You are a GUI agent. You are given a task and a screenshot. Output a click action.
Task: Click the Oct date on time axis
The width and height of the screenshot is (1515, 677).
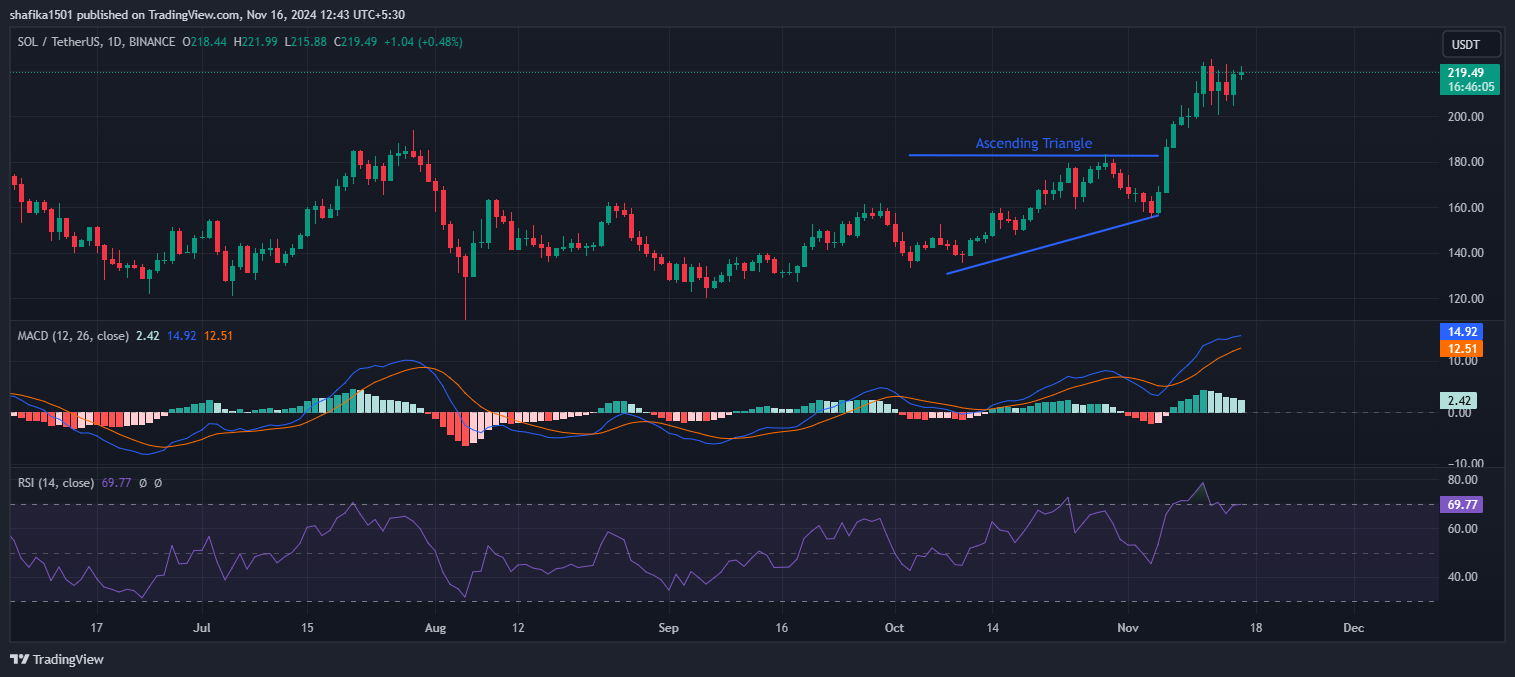pyautogui.click(x=895, y=629)
